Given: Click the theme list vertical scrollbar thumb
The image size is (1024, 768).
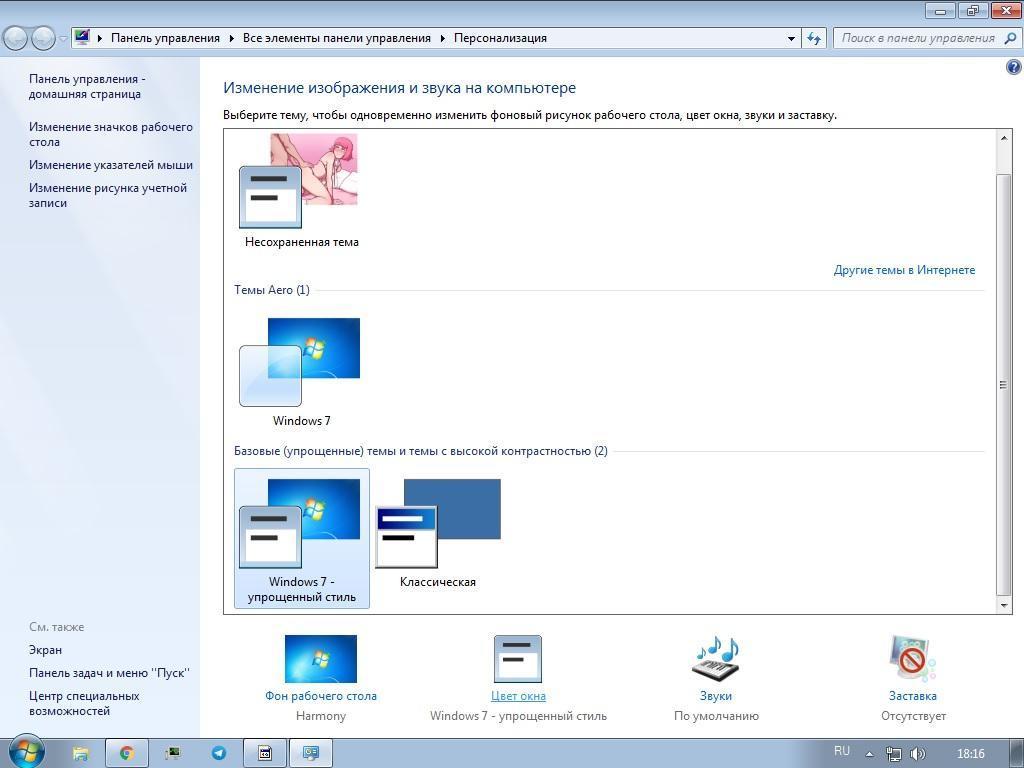Looking at the screenshot, I should tap(1004, 385).
